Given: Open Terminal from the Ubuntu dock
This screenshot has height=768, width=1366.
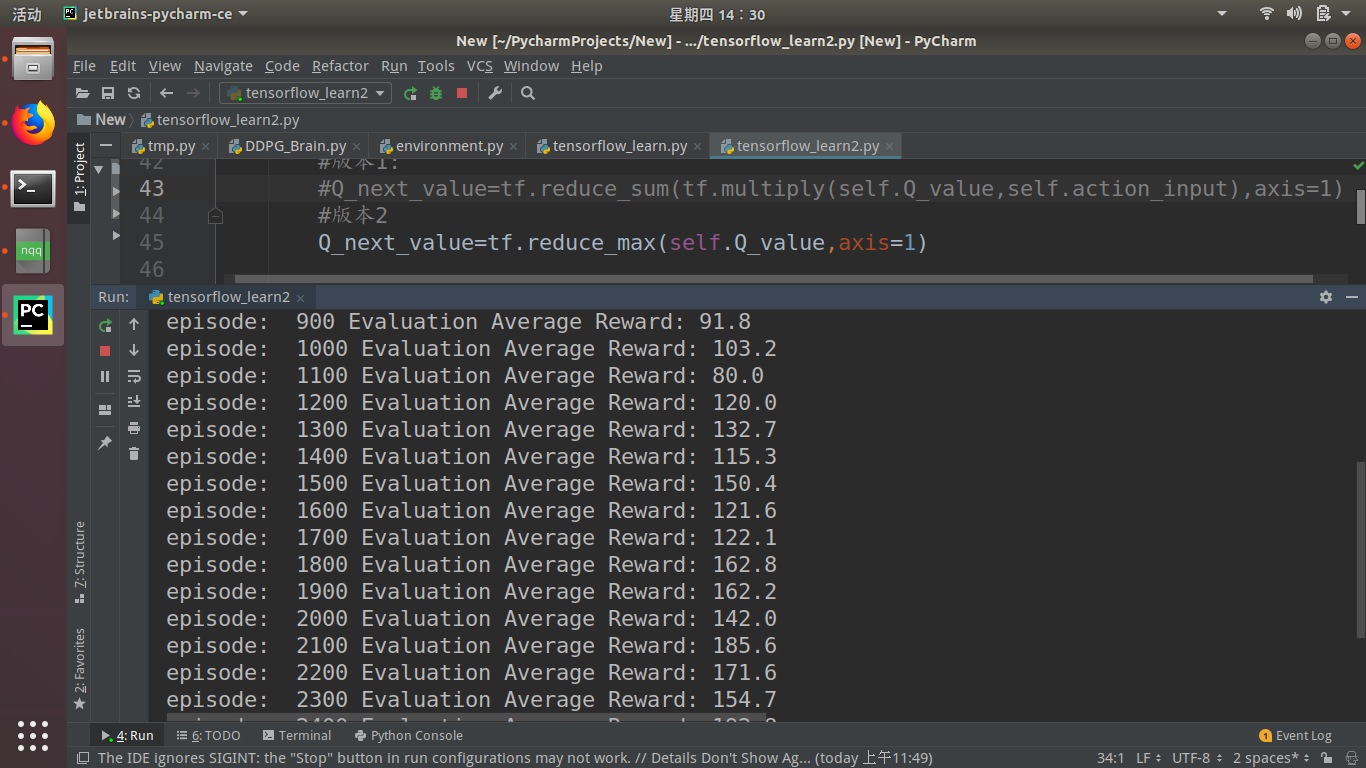Looking at the screenshot, I should [x=33, y=187].
